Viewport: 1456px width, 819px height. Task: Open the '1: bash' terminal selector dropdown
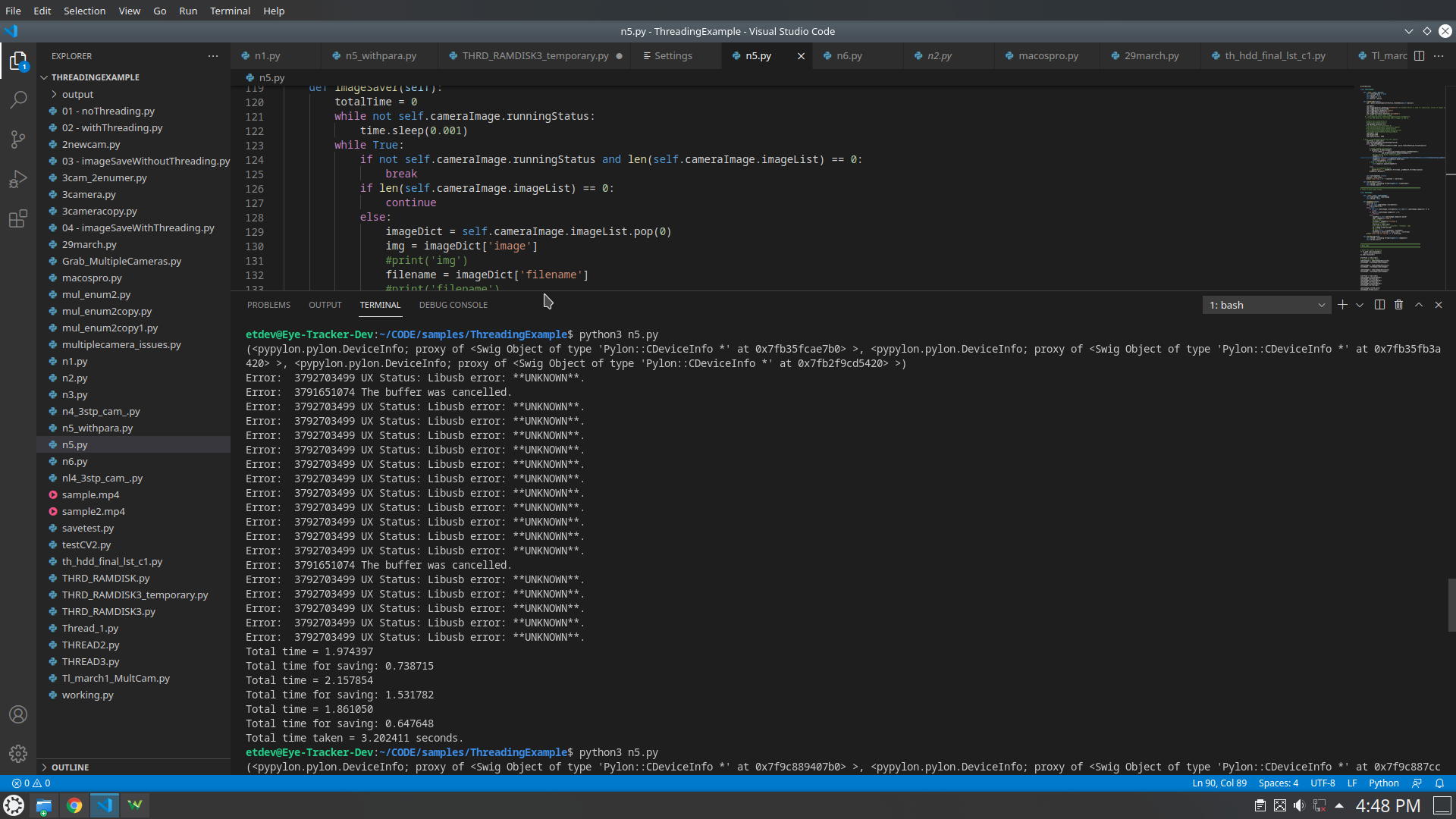pos(1266,305)
